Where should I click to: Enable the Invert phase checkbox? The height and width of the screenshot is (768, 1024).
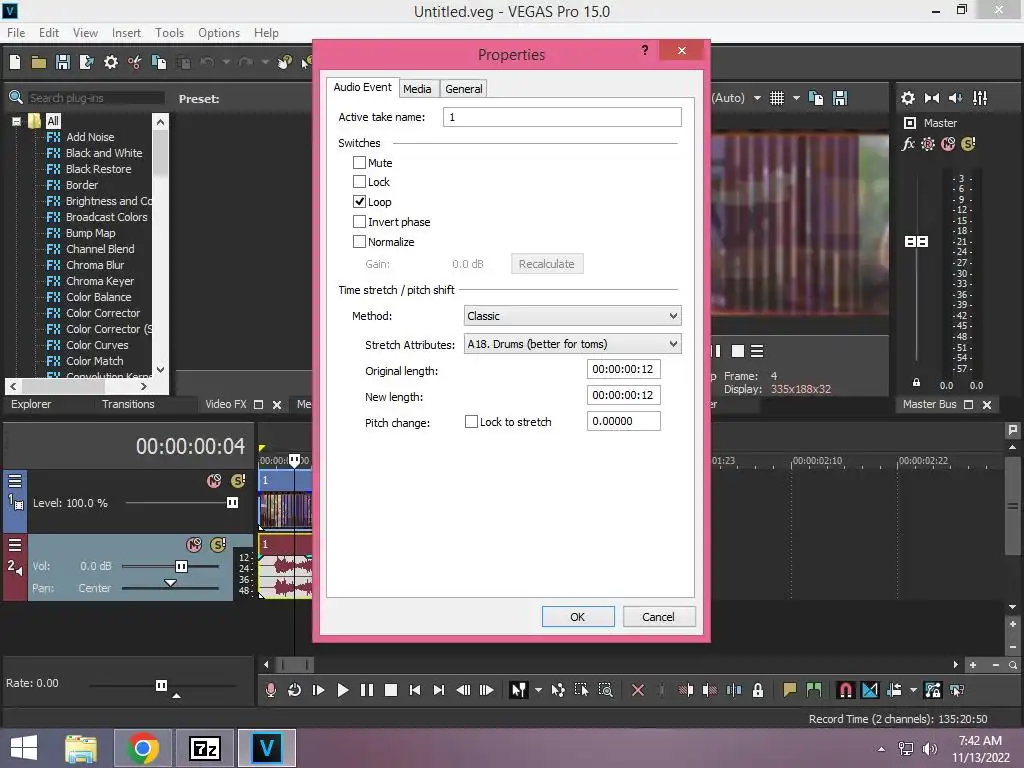[359, 221]
